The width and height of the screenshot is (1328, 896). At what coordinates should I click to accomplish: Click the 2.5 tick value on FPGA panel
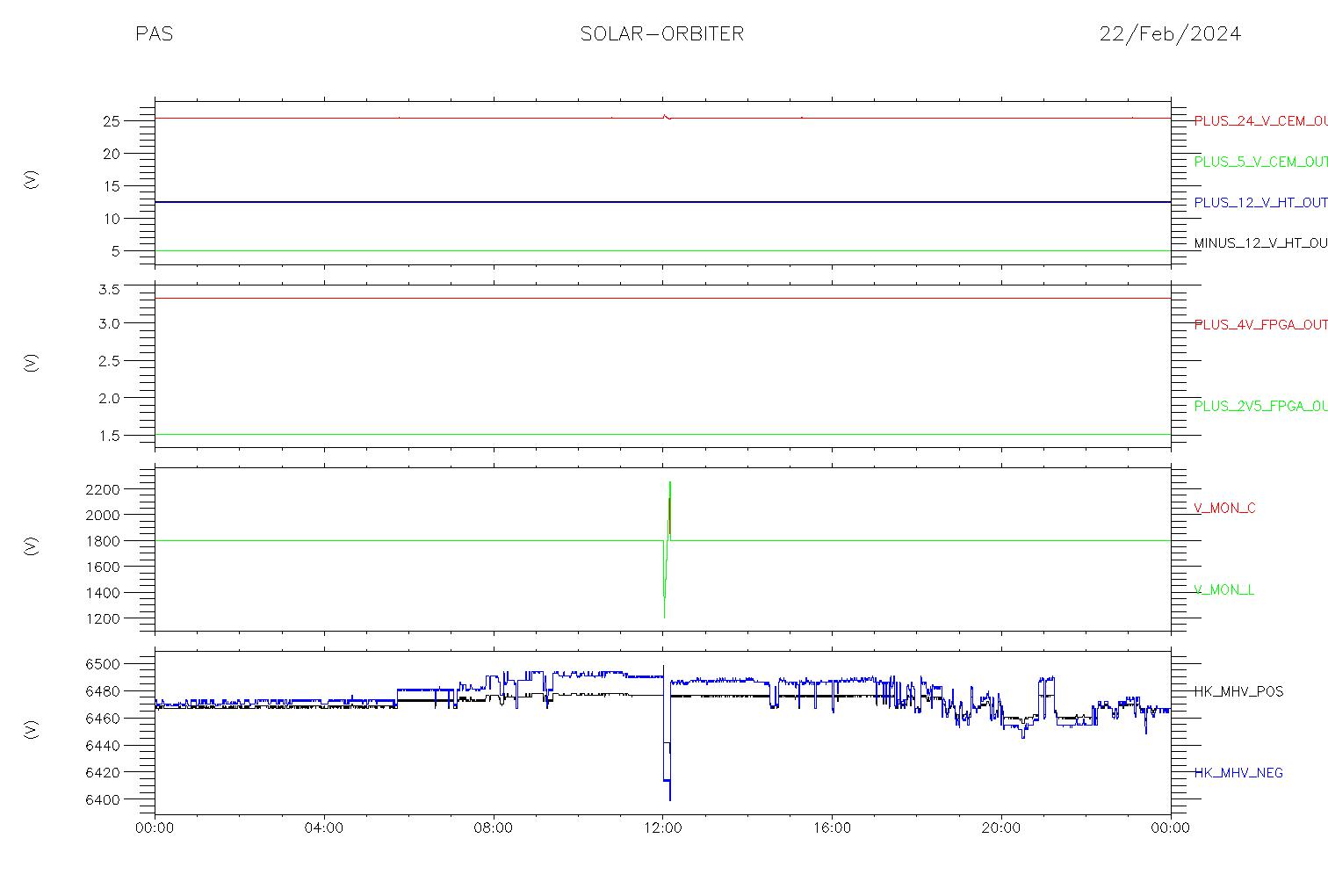[109, 361]
